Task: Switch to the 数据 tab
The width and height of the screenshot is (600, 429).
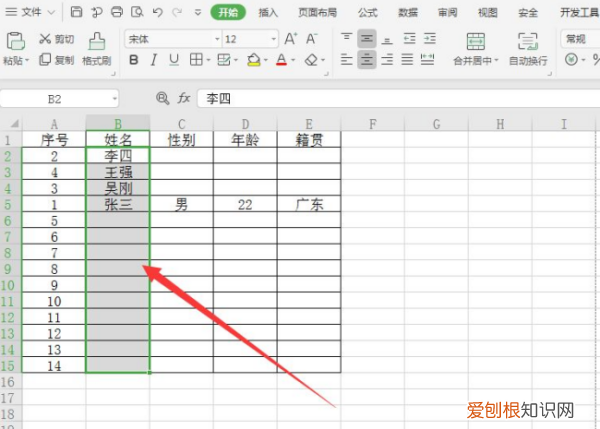Action: (x=408, y=13)
